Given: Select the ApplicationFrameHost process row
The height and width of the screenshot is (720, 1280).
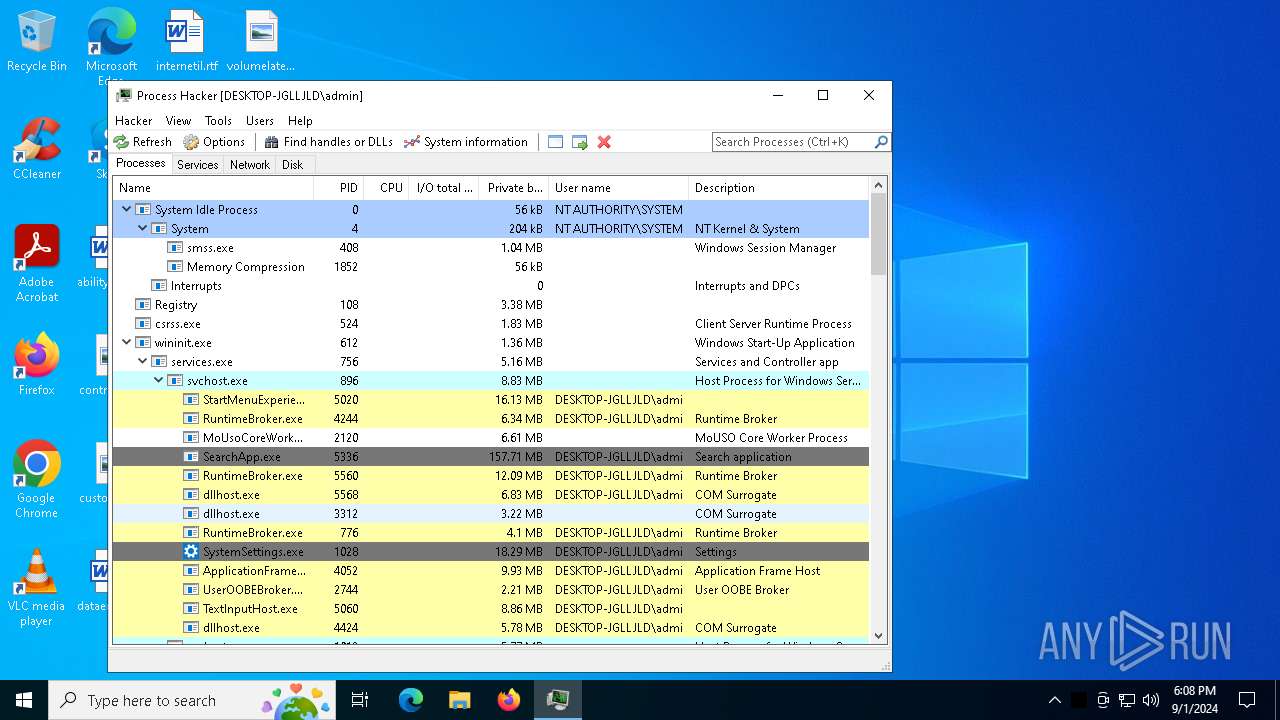Looking at the screenshot, I should pyautogui.click(x=491, y=570).
